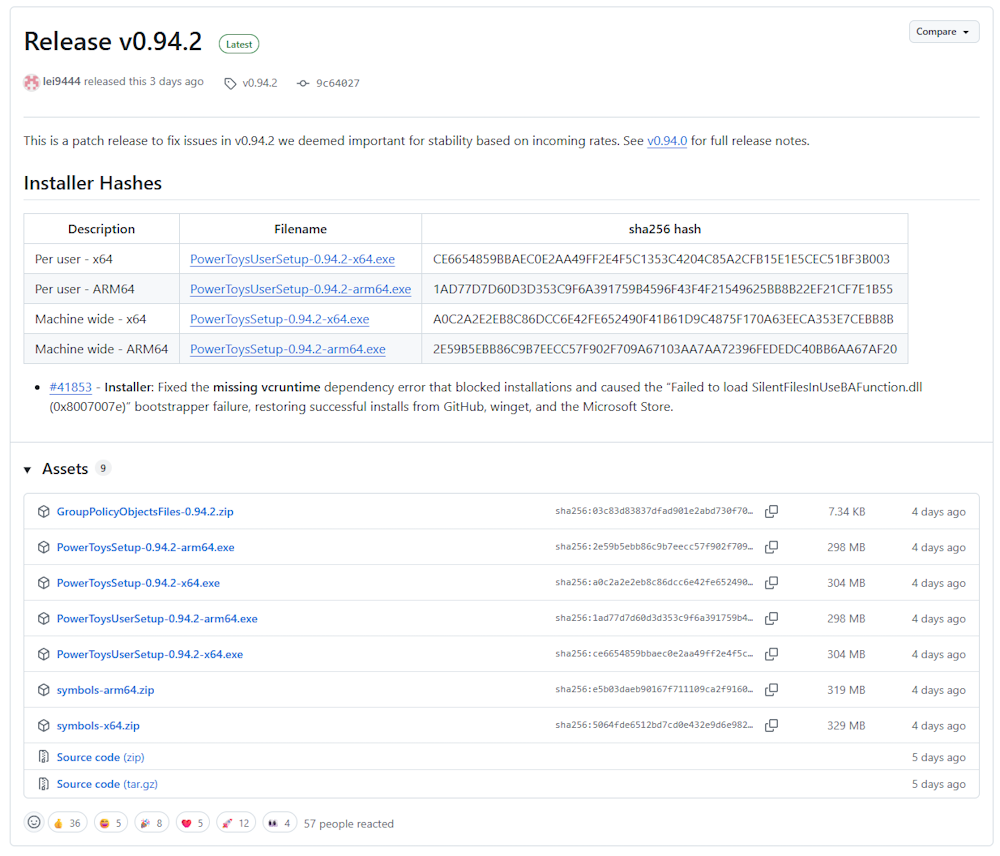Screen dimensions: 1000x856
Task: Download PowerToysUserSetup-0.94.2-arm64.exe from the Assets list
Action: coord(157,619)
